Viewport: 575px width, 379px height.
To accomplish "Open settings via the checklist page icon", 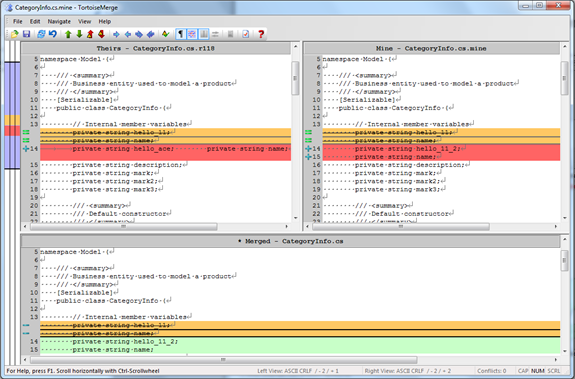I will point(246,34).
